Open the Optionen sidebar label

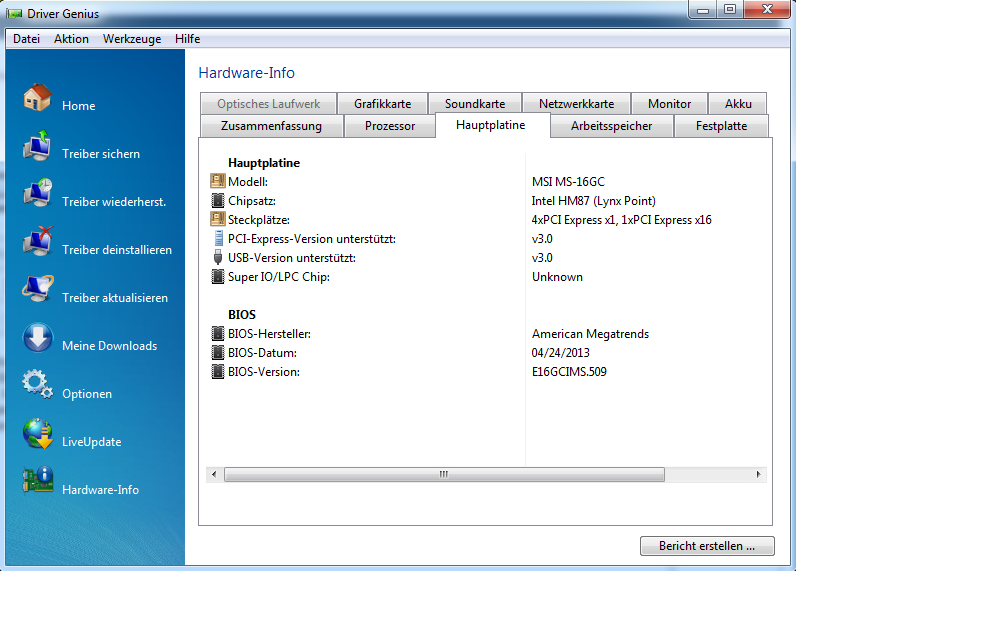coord(87,394)
